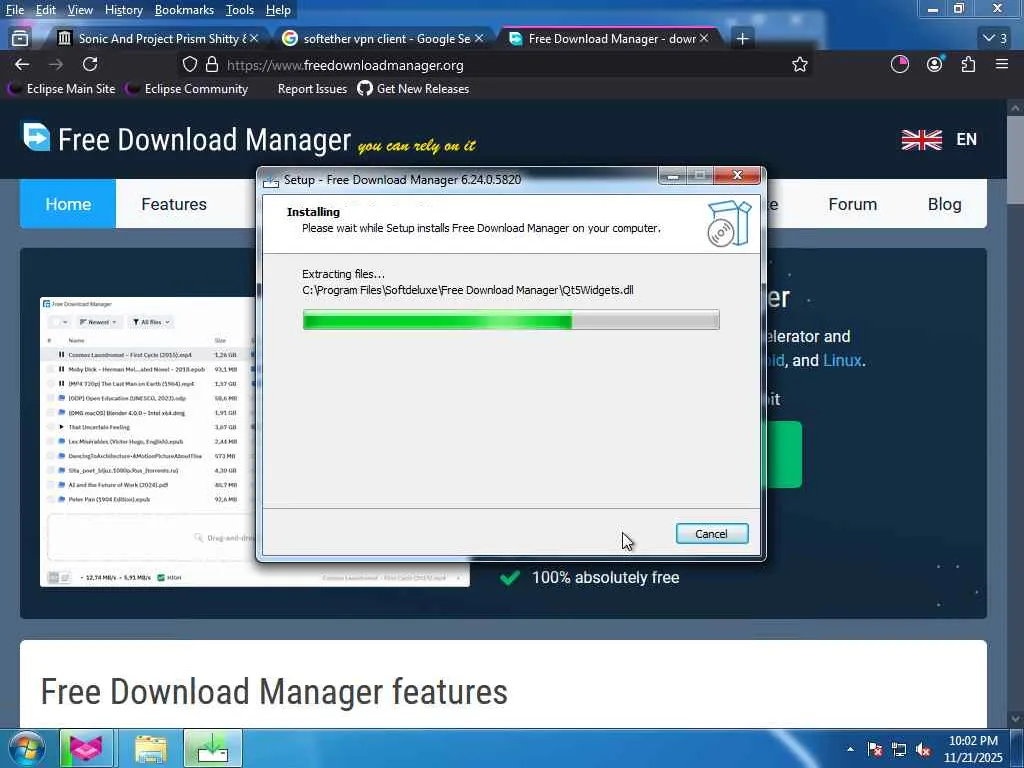Viewport: 1024px width, 768px height.
Task: Open Get New Releases bookmark
Action: pos(413,89)
